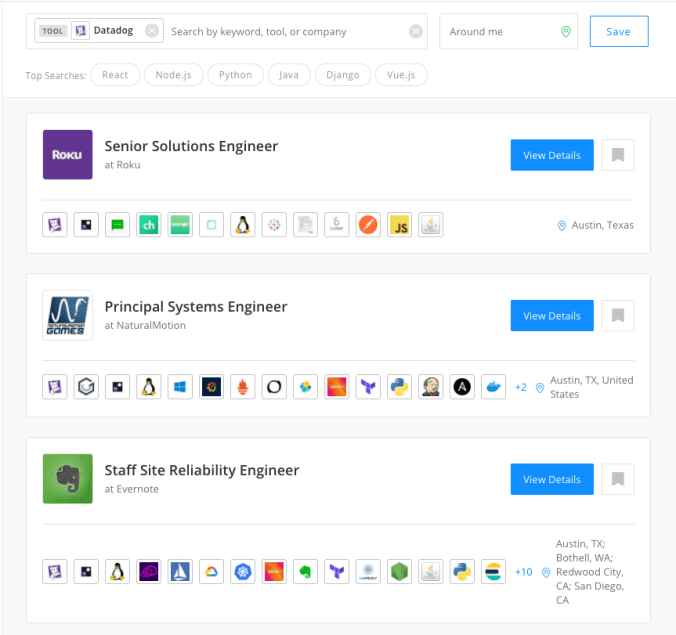Click the Tableau tool icon
Image resolution: width=676 pixels, height=635 pixels.
point(274,225)
